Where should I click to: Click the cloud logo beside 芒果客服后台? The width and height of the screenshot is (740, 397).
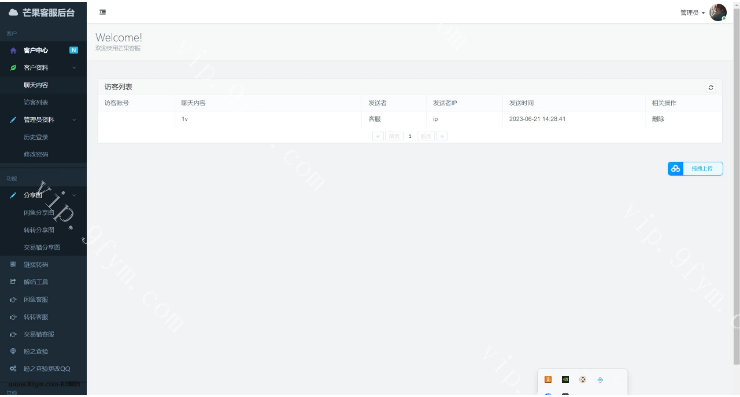(x=13, y=13)
